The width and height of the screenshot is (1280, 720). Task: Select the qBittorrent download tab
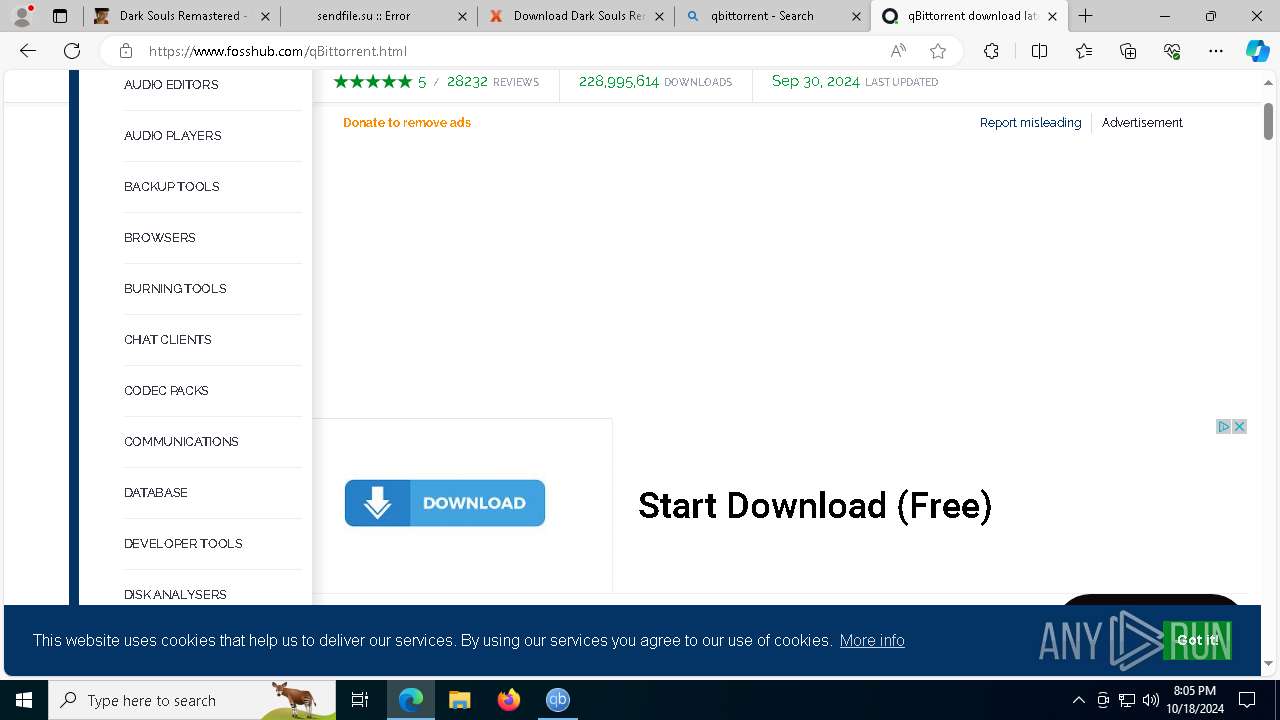pos(969,16)
